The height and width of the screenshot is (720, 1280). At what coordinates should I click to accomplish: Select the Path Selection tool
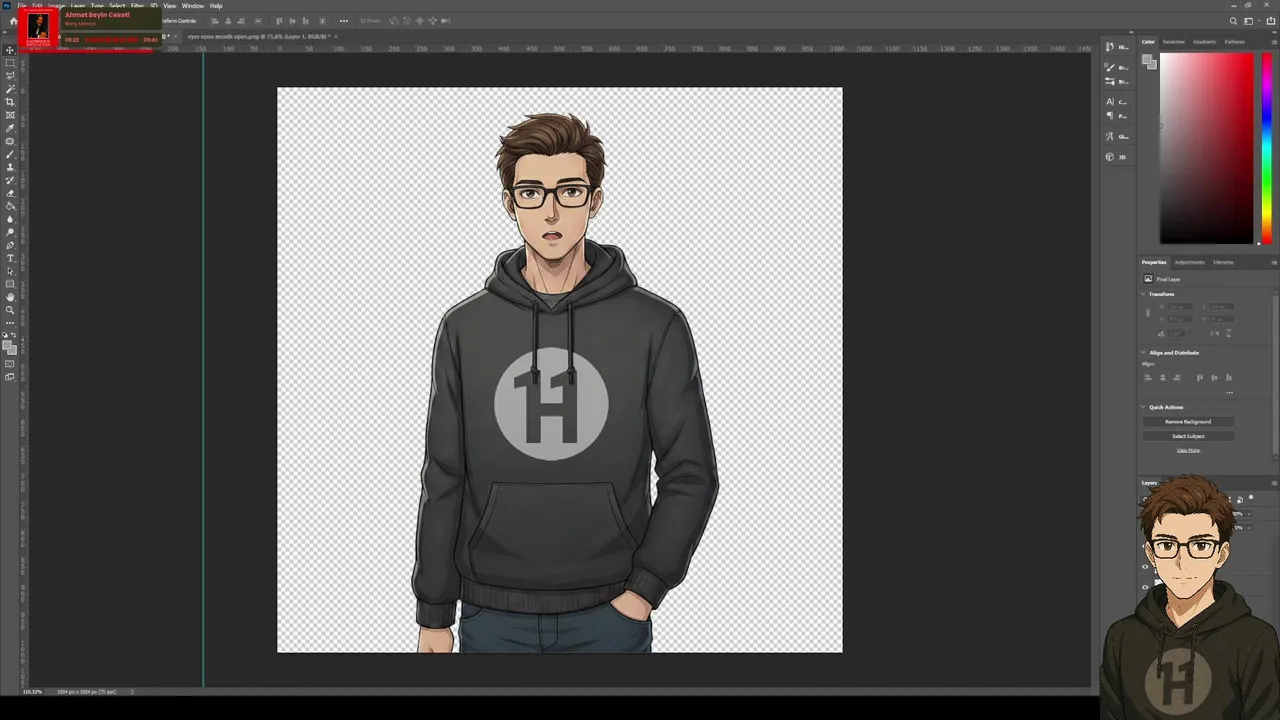coord(11,271)
